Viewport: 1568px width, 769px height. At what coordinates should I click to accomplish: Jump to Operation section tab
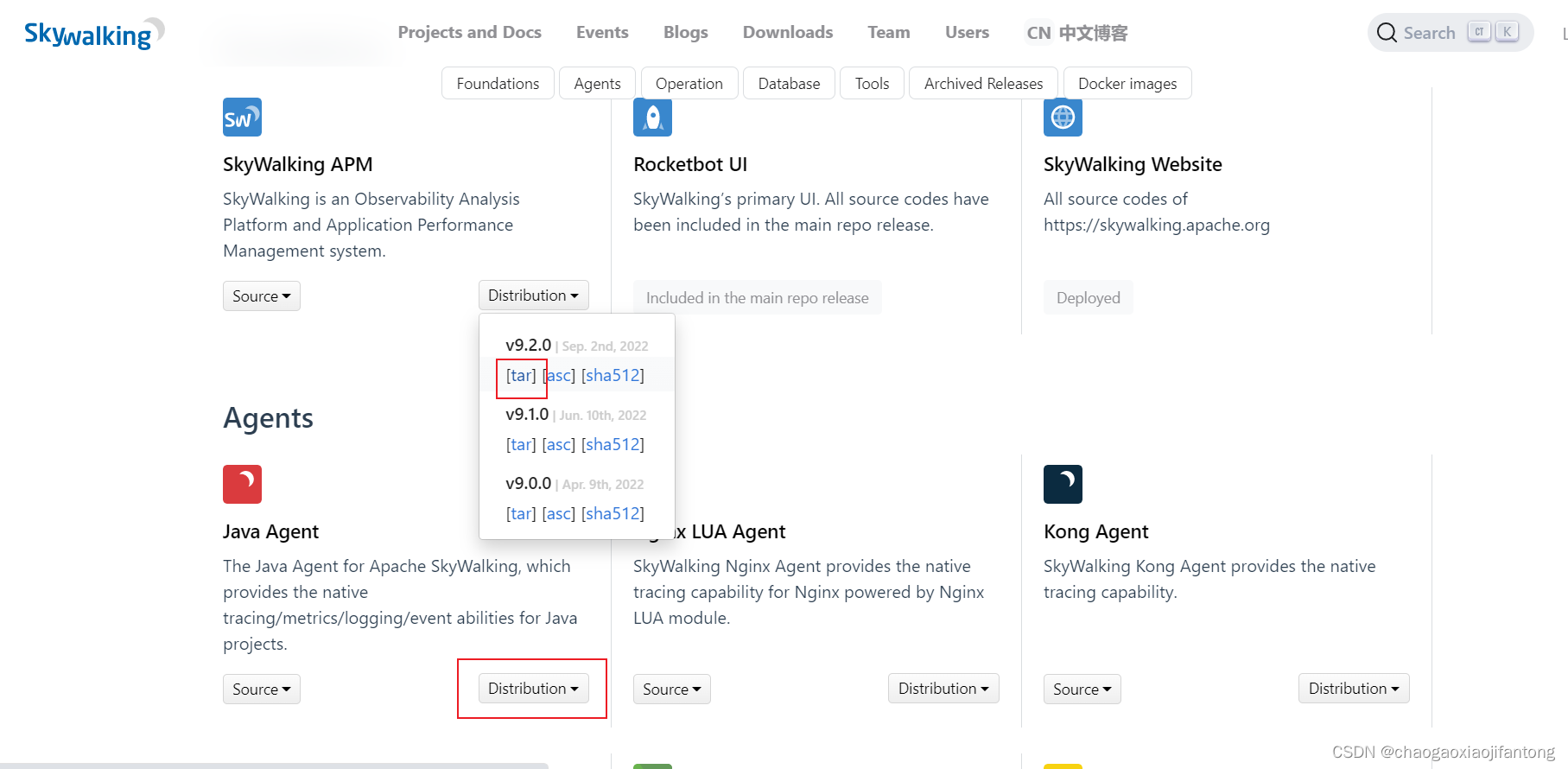click(689, 83)
